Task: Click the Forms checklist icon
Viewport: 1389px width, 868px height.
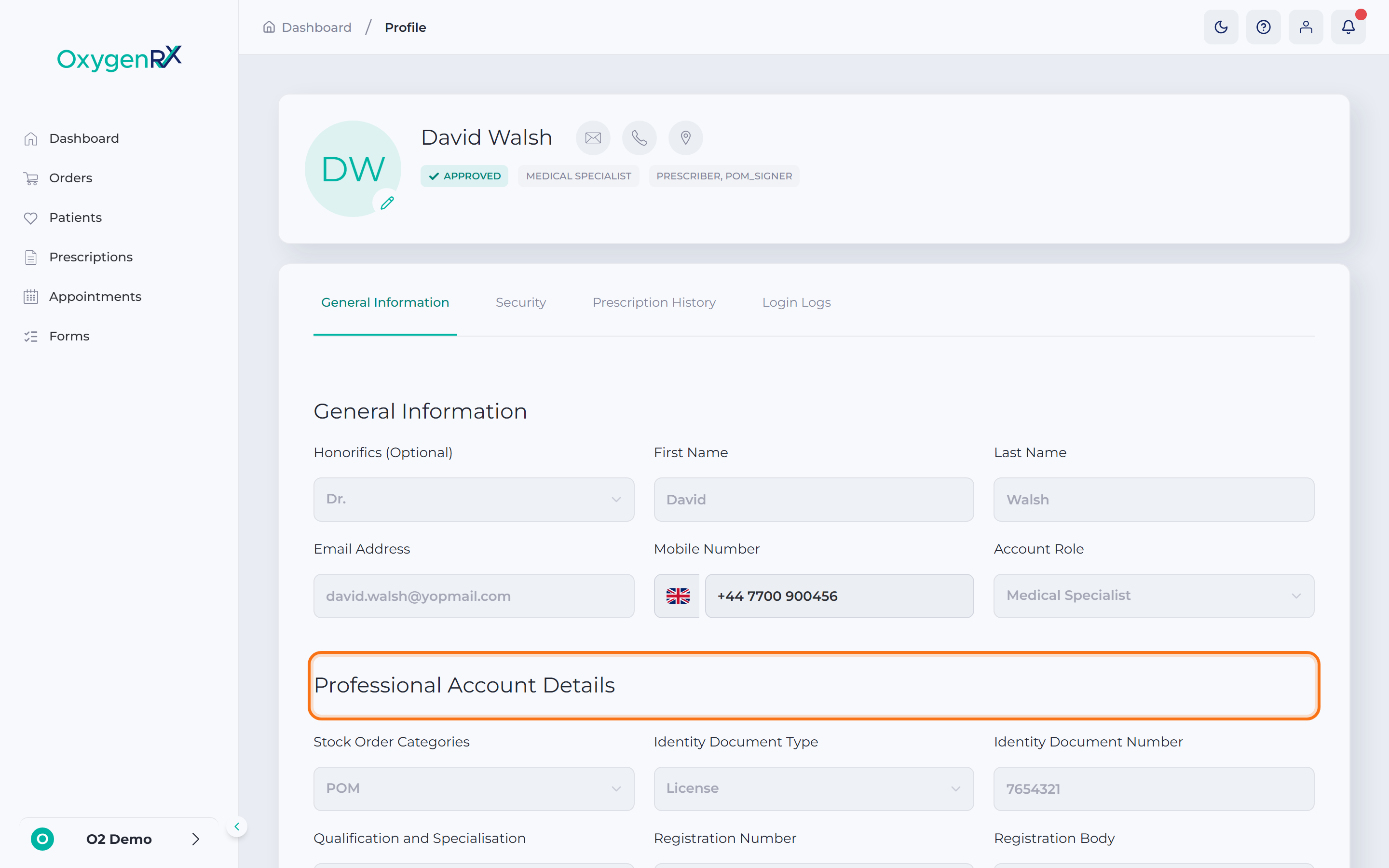Action: tap(31, 337)
